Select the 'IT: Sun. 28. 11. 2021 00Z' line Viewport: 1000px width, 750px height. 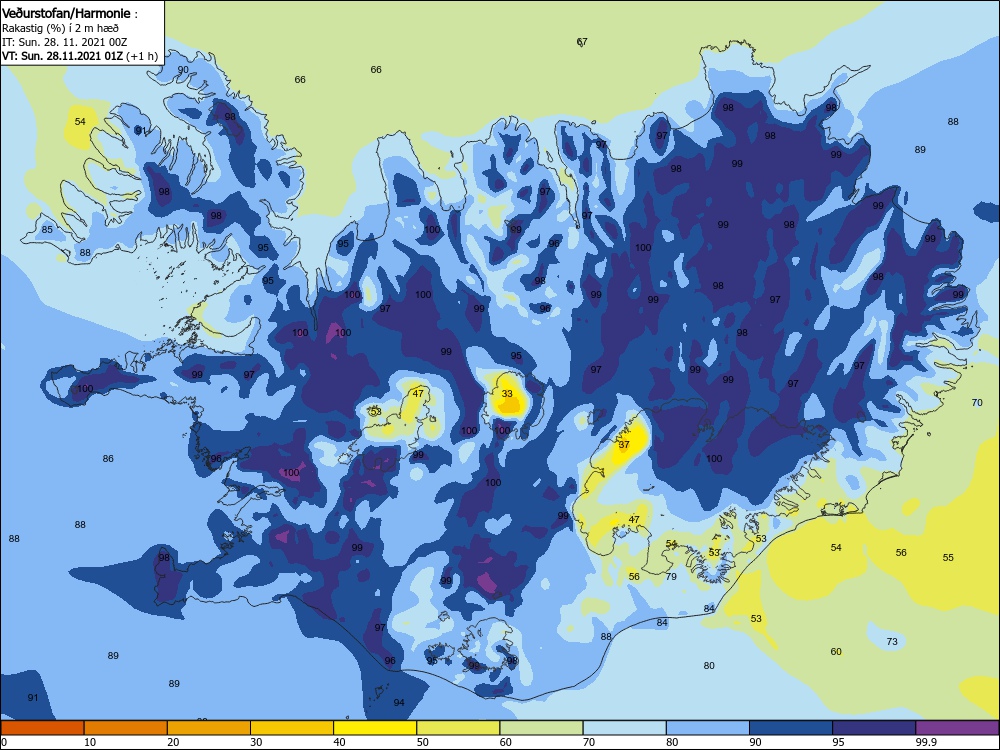pyautogui.click(x=64, y=42)
